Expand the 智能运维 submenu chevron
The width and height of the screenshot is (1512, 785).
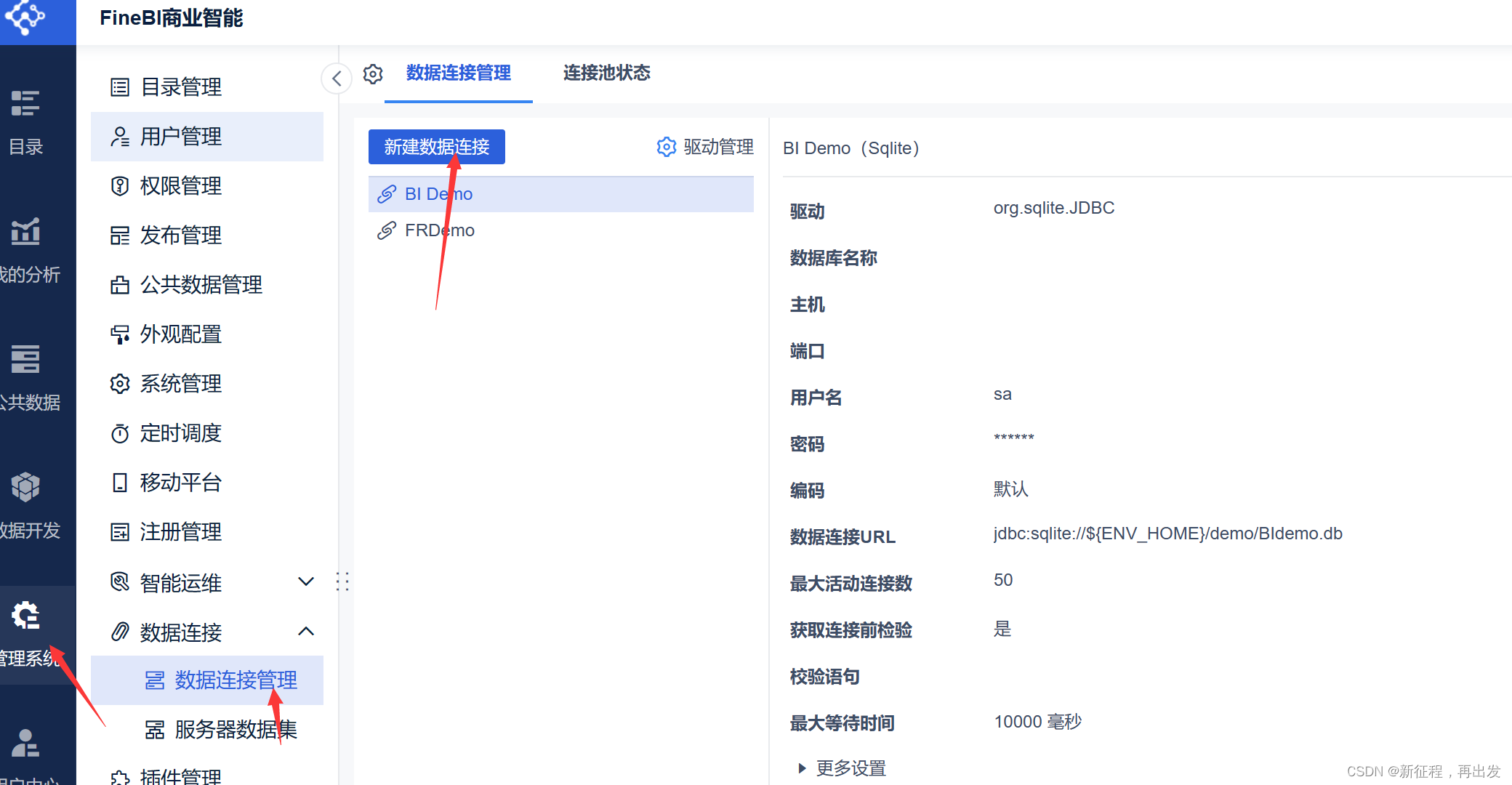[306, 581]
